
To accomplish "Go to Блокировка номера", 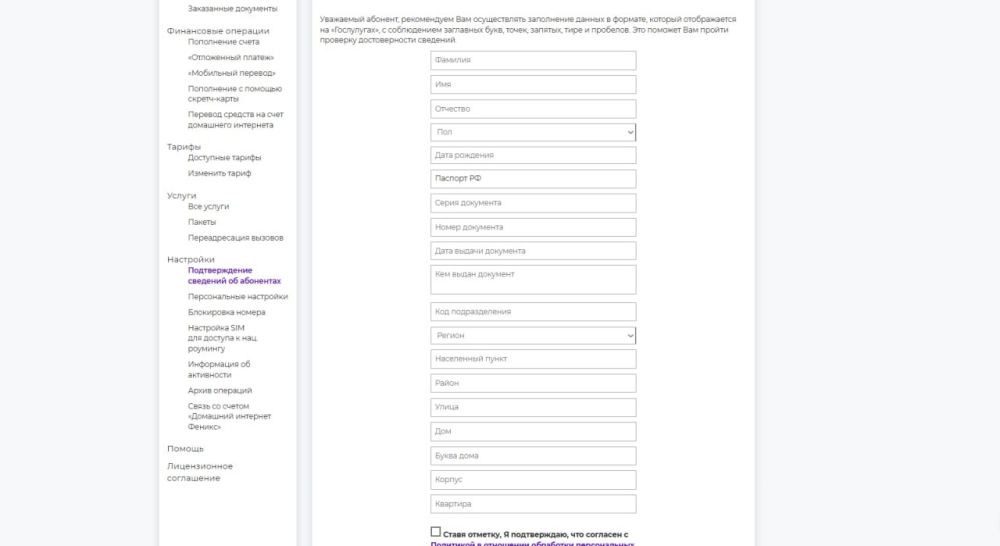I will [x=226, y=313].
